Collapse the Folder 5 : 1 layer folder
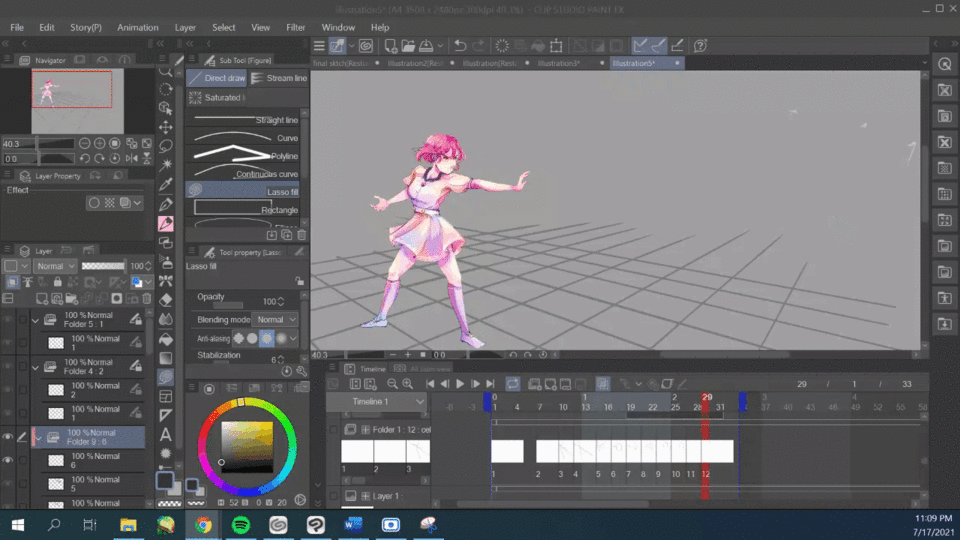Viewport: 960px width, 540px height. [35, 320]
